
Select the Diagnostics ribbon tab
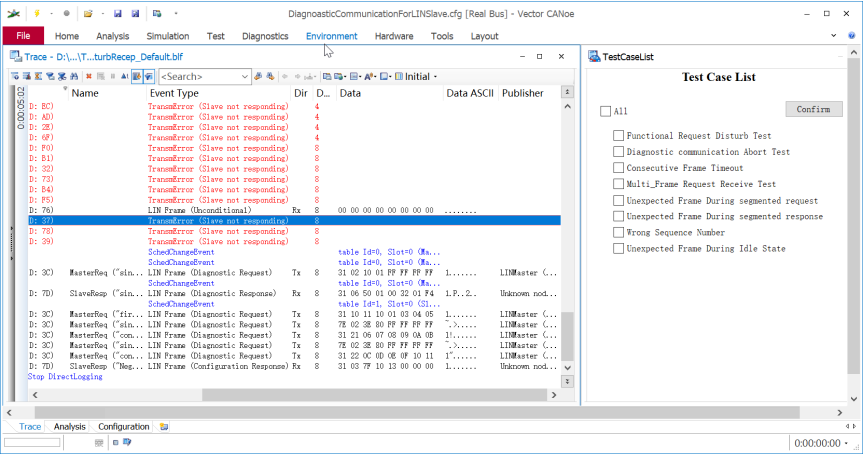pos(265,36)
